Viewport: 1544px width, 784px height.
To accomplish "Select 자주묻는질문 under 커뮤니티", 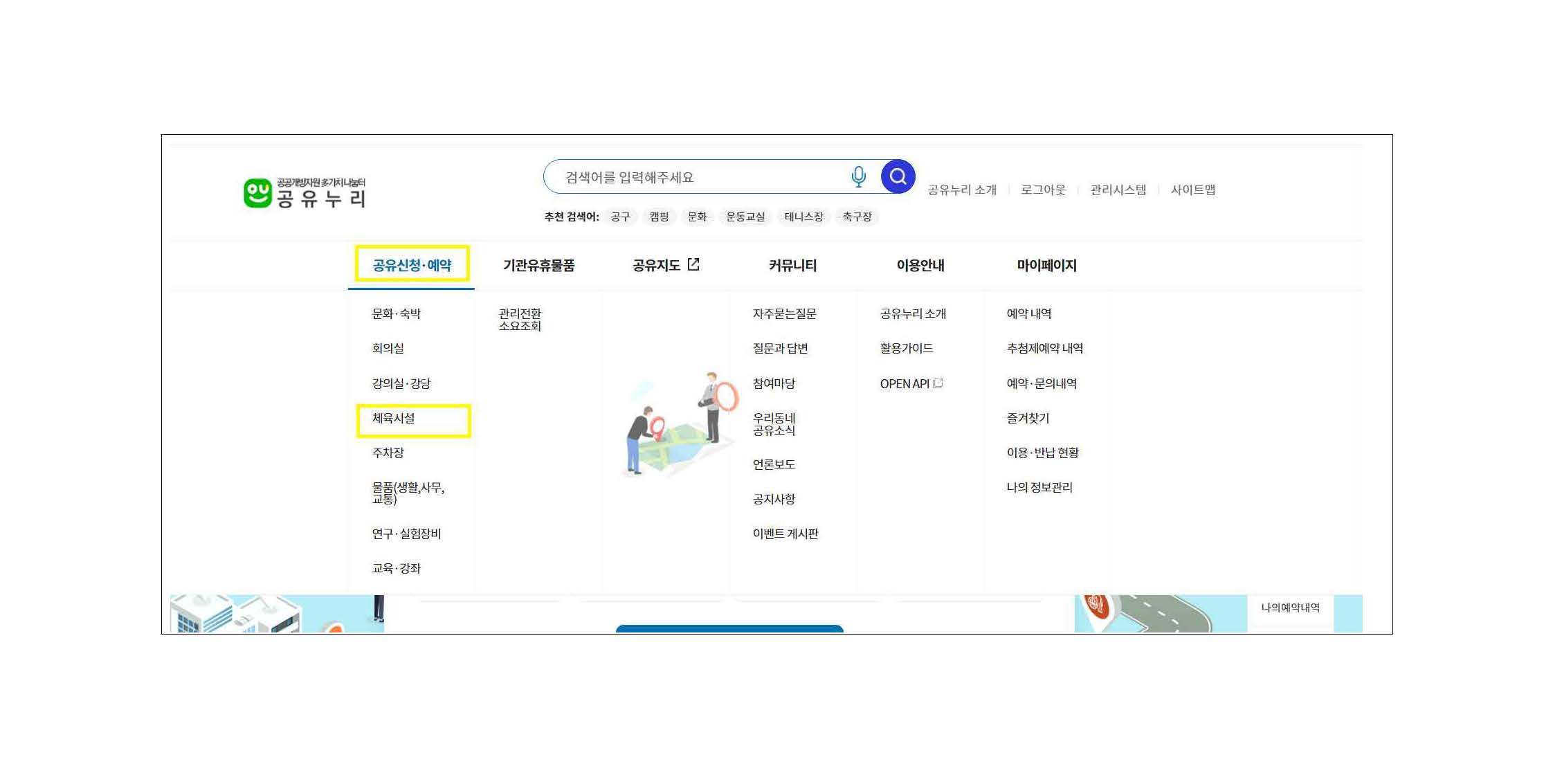I will (784, 313).
